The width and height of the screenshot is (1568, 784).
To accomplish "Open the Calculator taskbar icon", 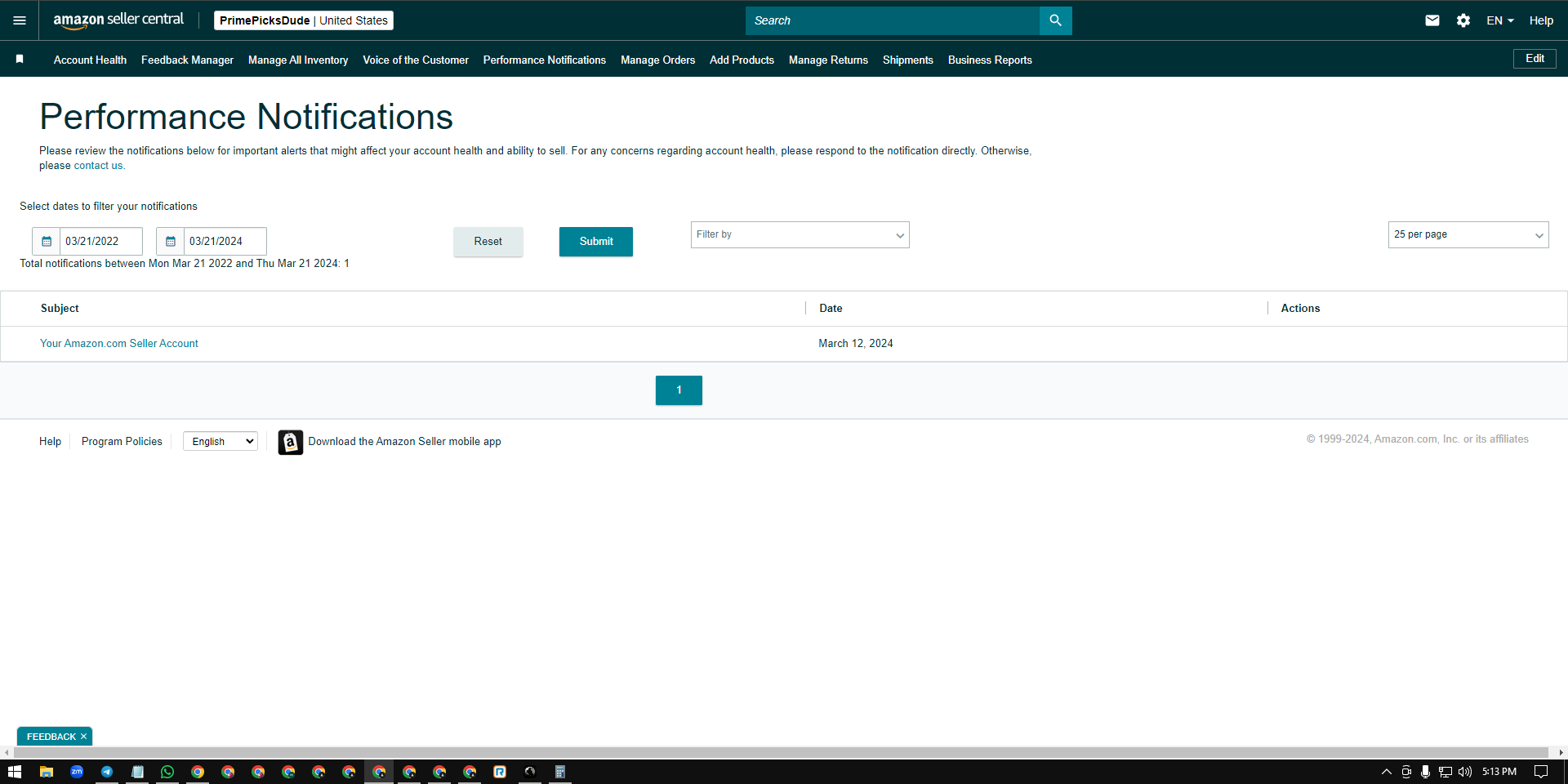I will click(x=560, y=772).
